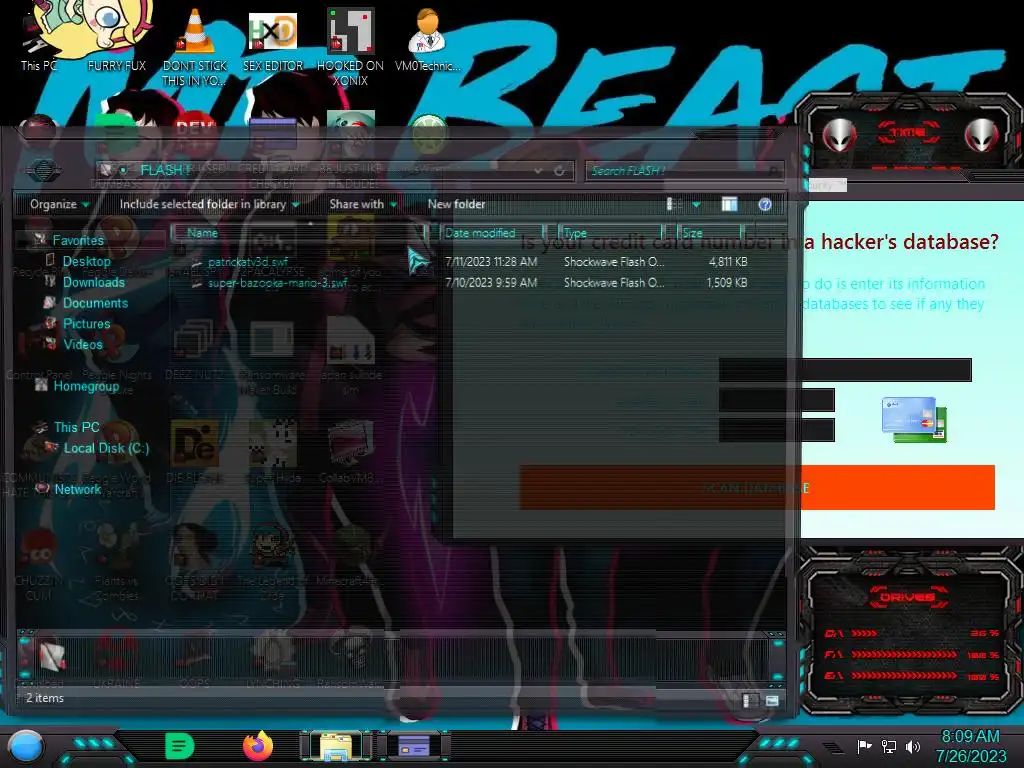
Task: Click the hacker's database heading in browser
Action: pyautogui.click(x=759, y=242)
